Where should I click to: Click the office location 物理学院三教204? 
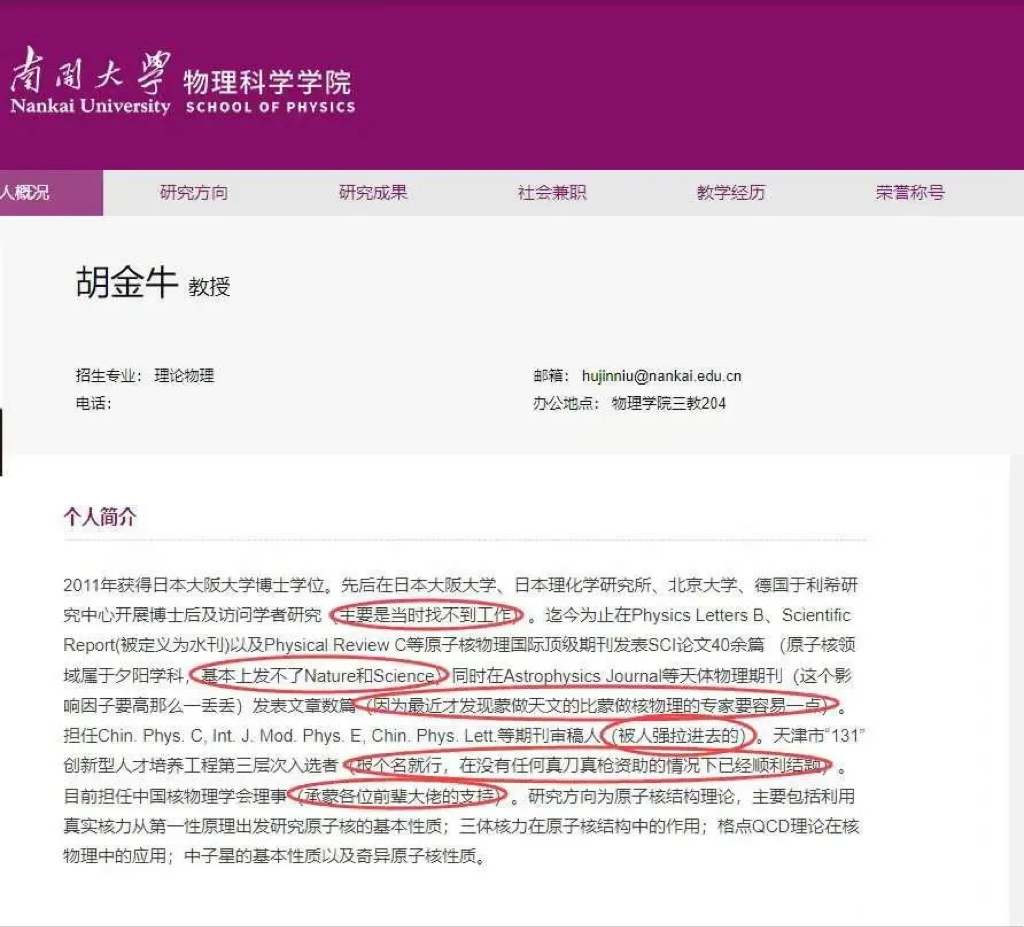[669, 403]
